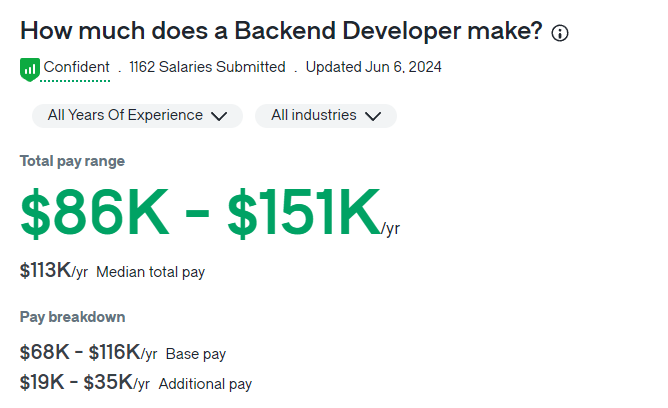Click the info icon beside the heading
This screenshot has height=408, width=668.
560,33
